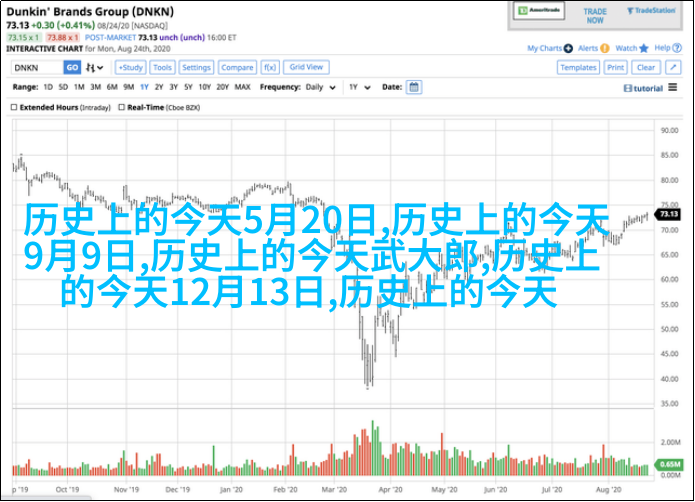Click the GO button
This screenshot has width=695, height=502.
72,67
